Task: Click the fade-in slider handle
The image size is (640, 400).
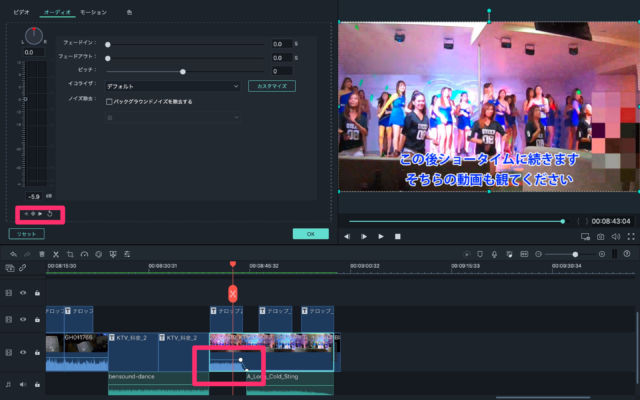Action: [108, 44]
